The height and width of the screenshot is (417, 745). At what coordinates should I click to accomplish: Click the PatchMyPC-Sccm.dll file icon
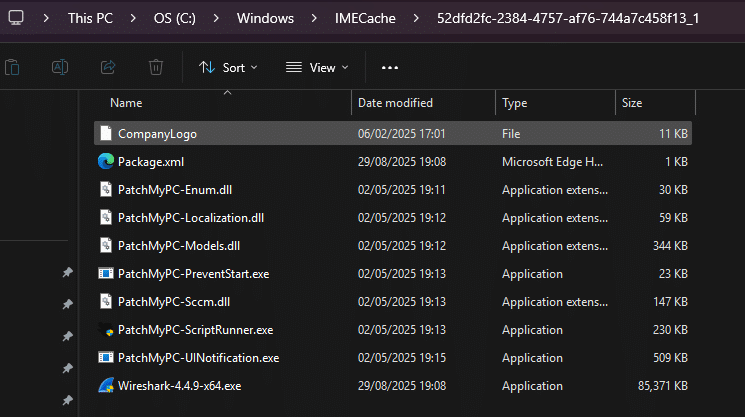[x=106, y=302]
